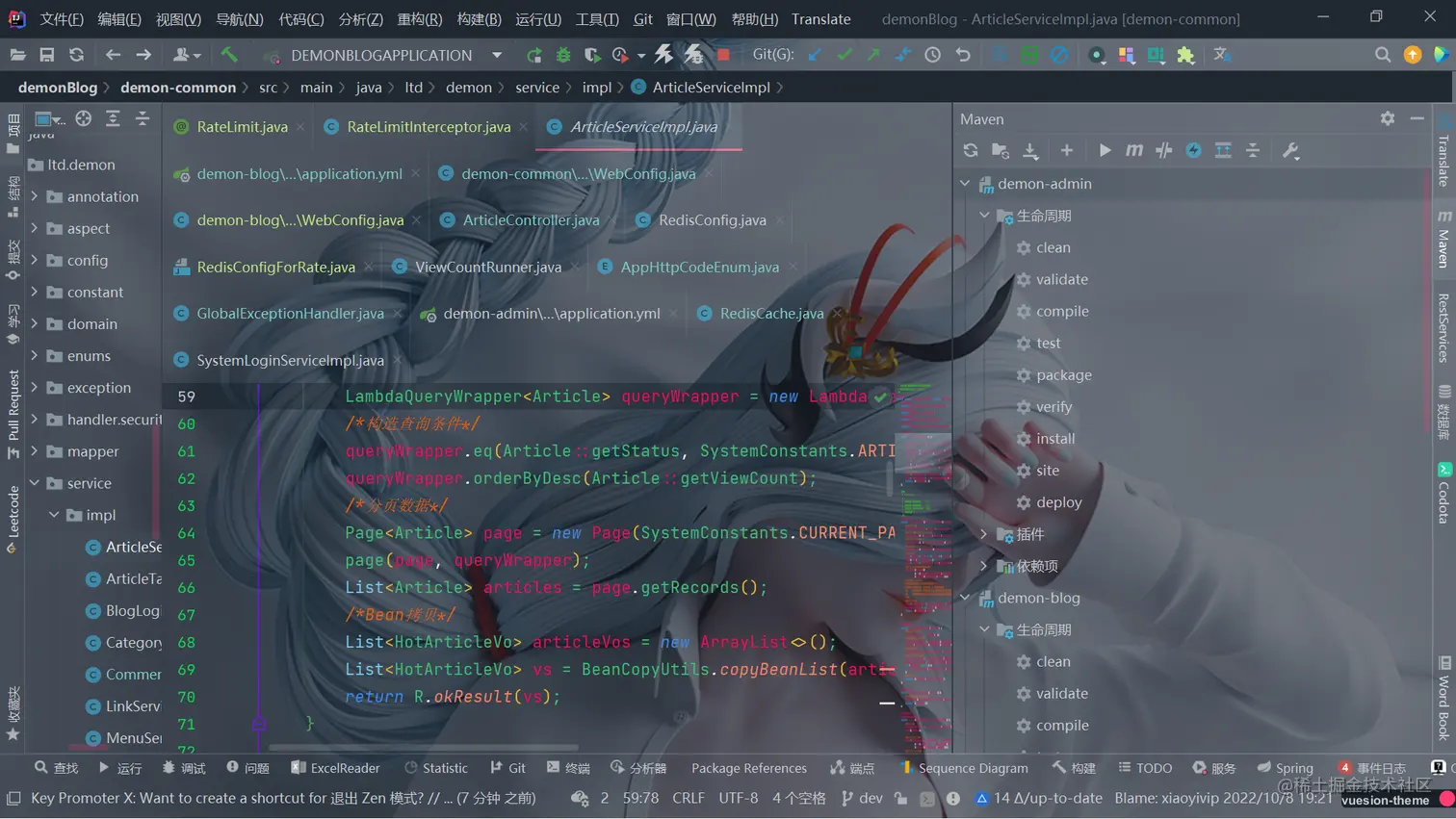
Task: Click the editor vertical scrollbar thumb
Action: 889,479
